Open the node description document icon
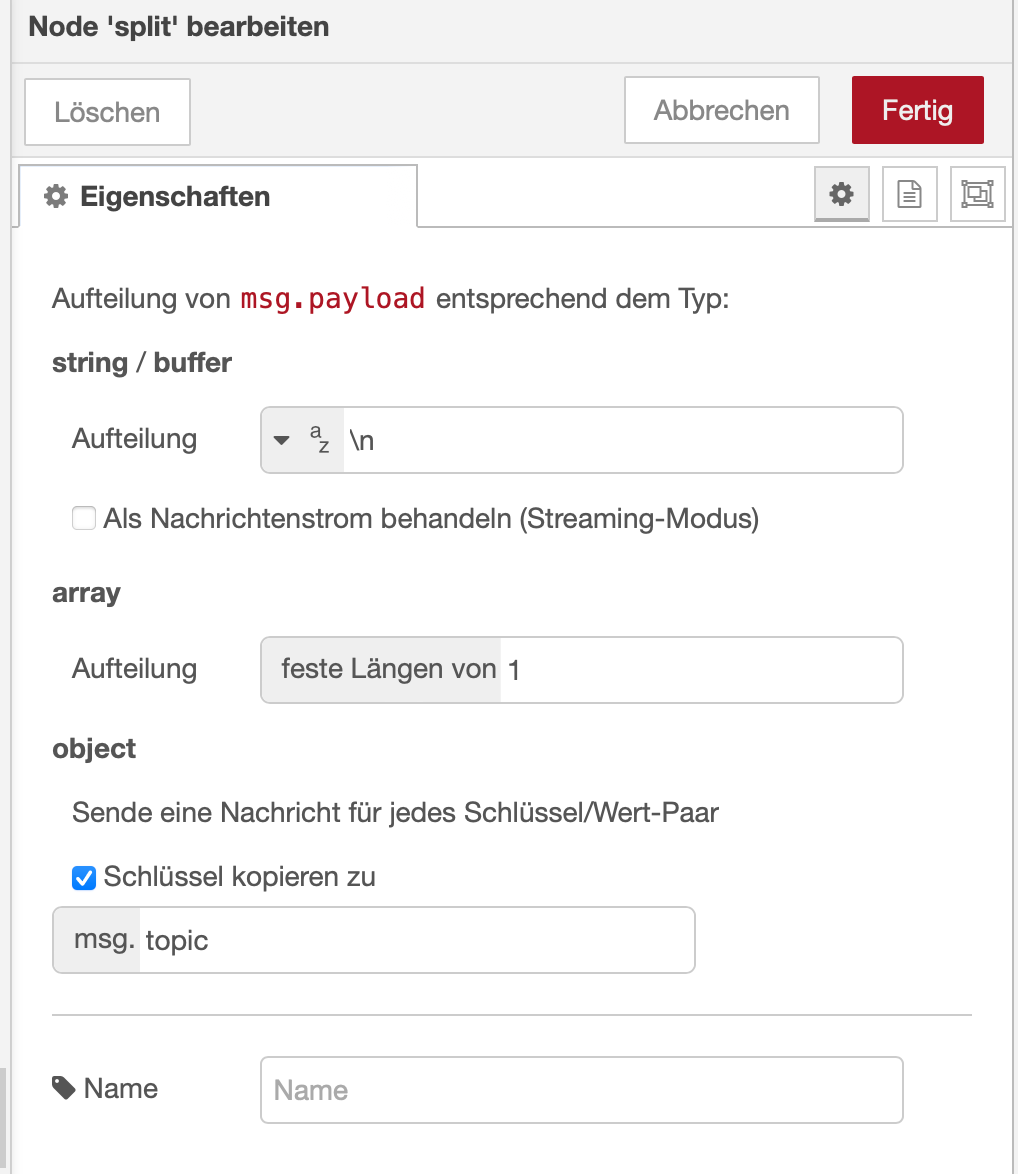The width and height of the screenshot is (1018, 1174). [x=909, y=194]
